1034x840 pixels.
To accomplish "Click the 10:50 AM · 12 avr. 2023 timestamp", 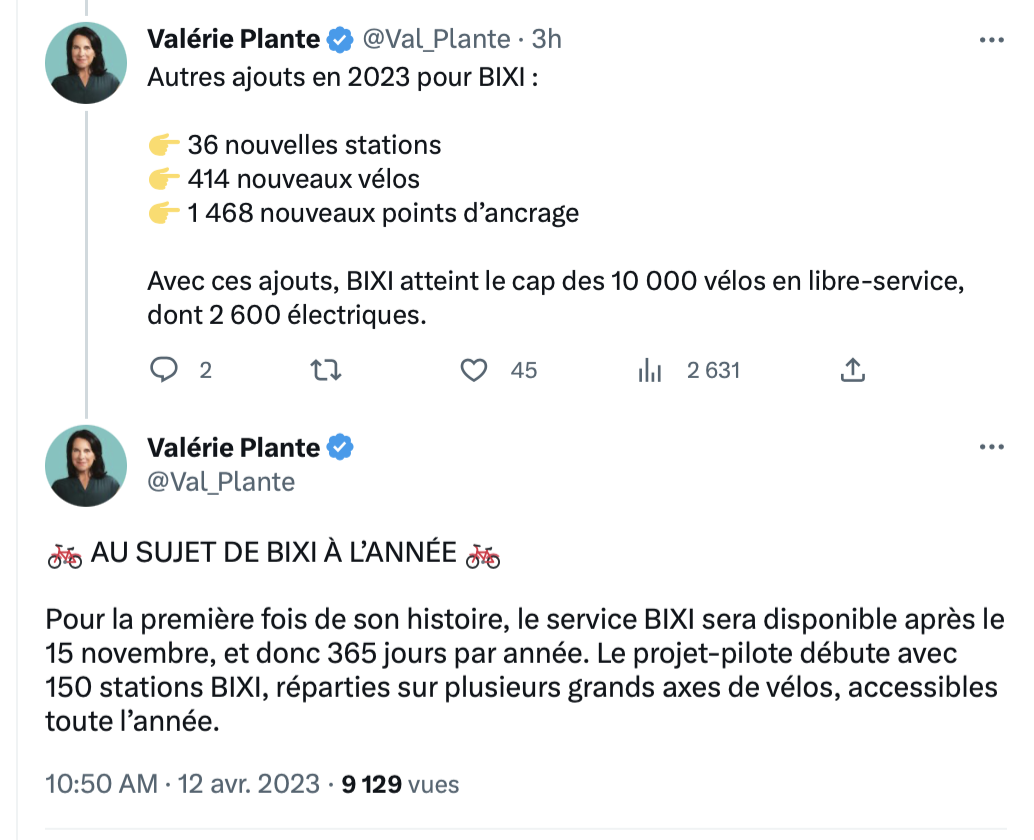I will 183,783.
